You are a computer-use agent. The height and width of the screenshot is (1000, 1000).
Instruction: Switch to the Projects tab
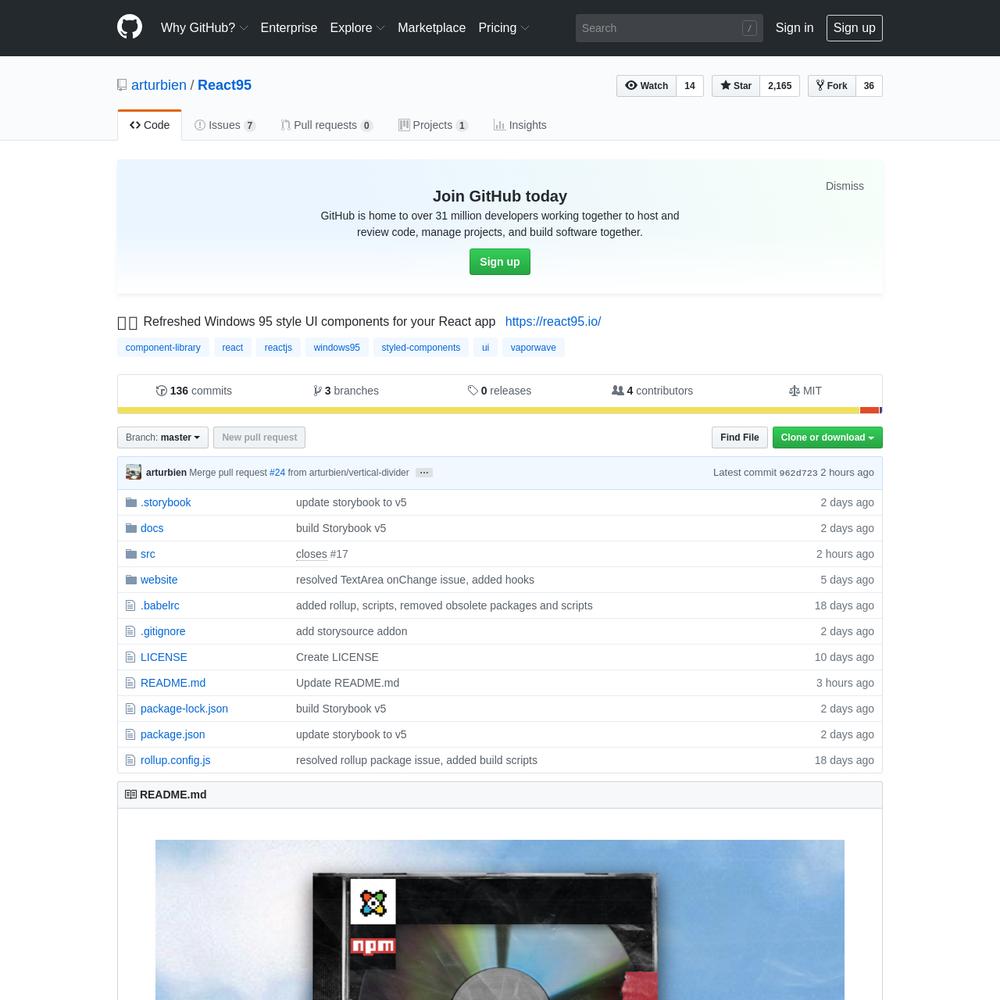tap(433, 125)
